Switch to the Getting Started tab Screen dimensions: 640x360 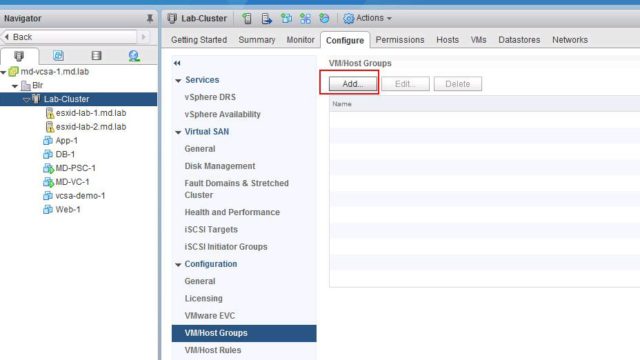(199, 40)
